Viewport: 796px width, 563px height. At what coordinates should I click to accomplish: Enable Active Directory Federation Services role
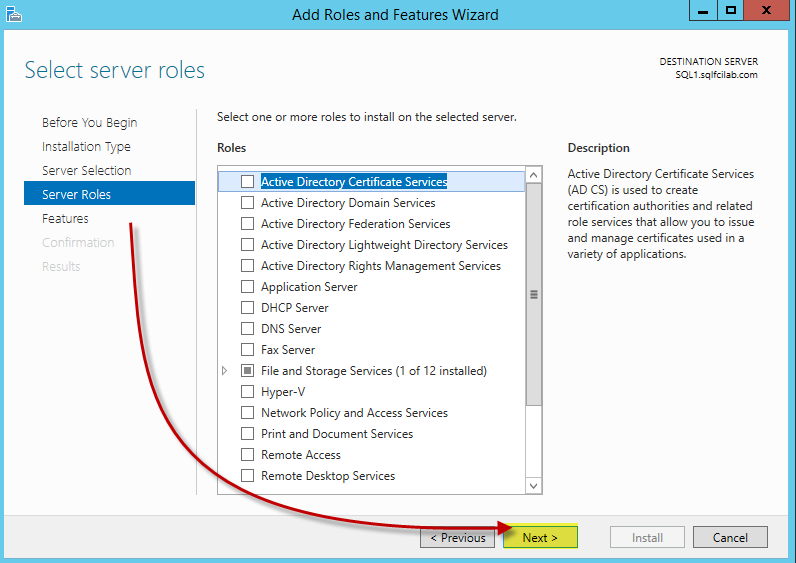tap(247, 224)
